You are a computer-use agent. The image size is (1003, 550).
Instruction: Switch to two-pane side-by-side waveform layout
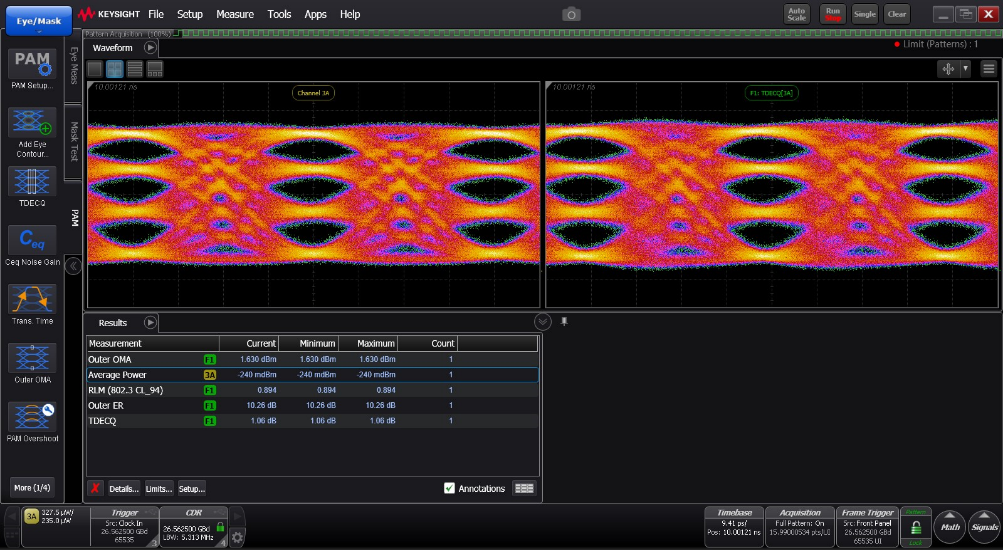(115, 69)
